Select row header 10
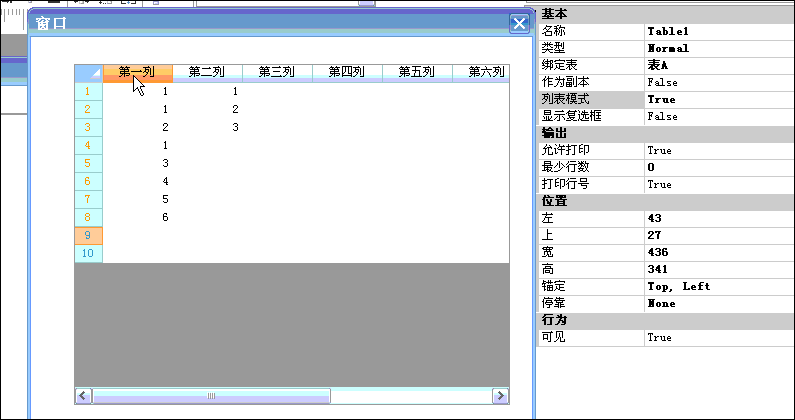The image size is (795, 420). coord(89,254)
